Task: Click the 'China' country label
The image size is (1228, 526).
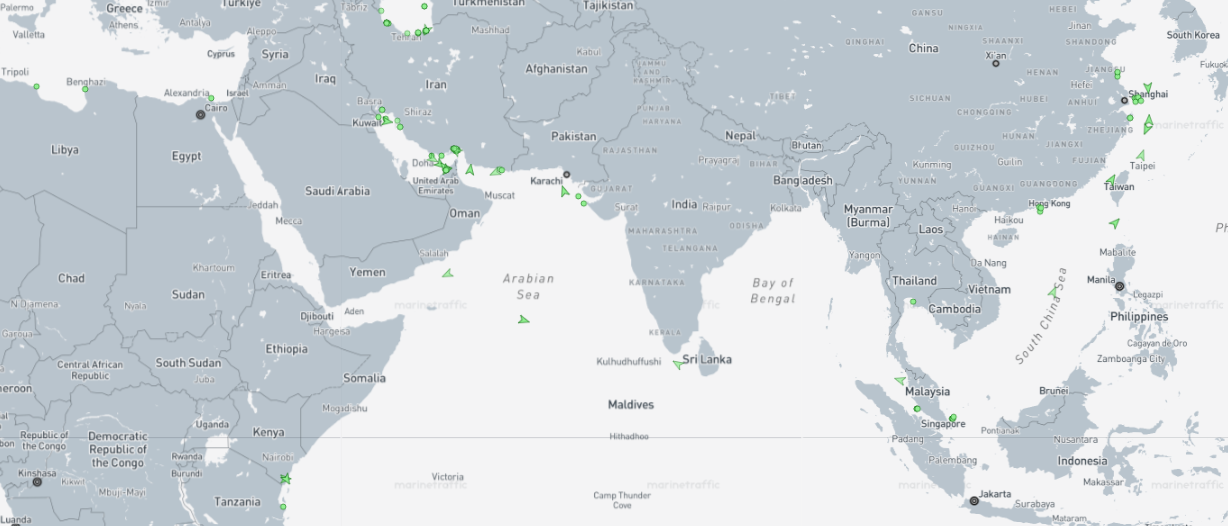Action: tap(924, 48)
